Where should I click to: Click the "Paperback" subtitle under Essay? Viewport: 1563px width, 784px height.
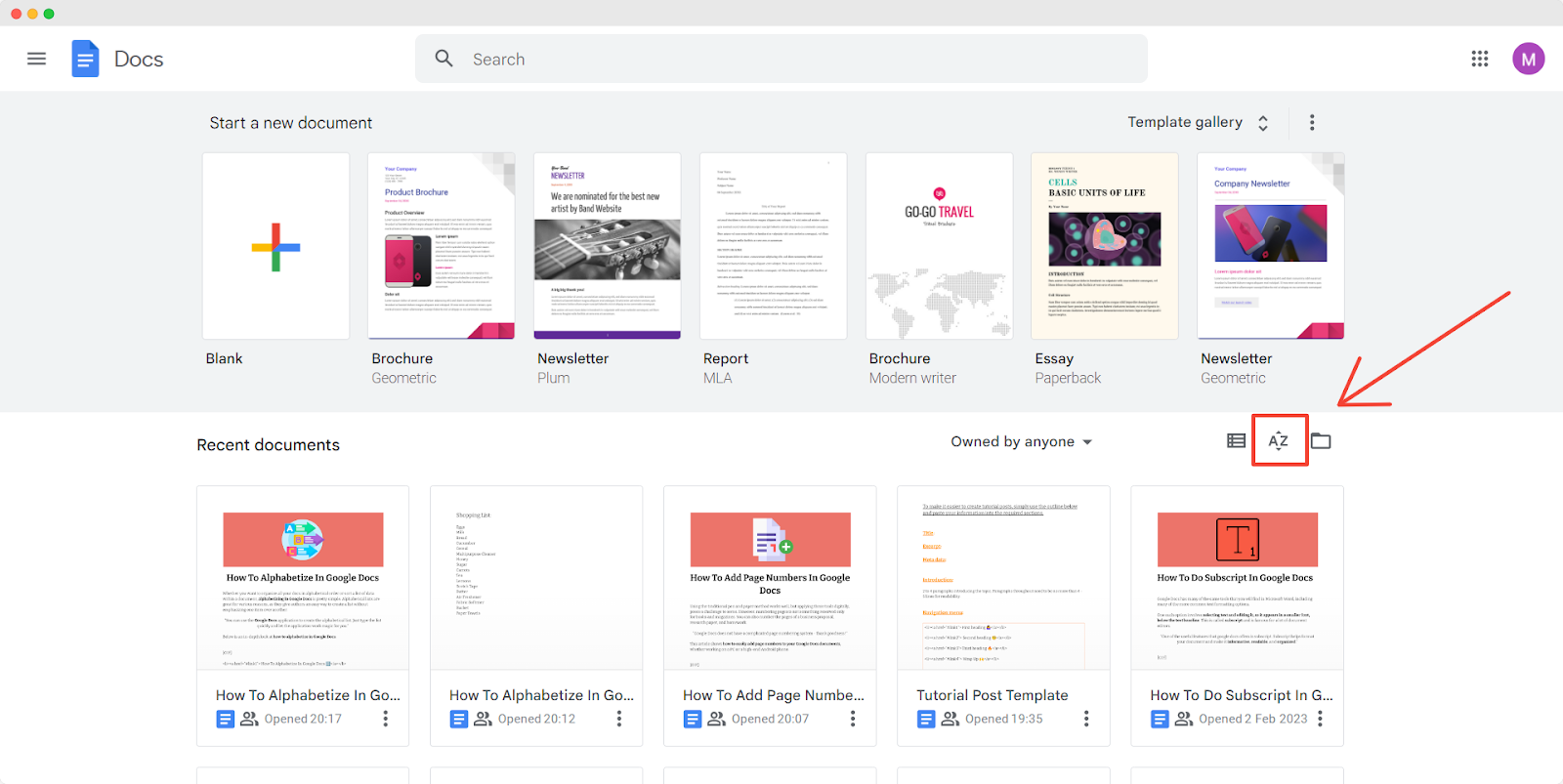(1068, 378)
